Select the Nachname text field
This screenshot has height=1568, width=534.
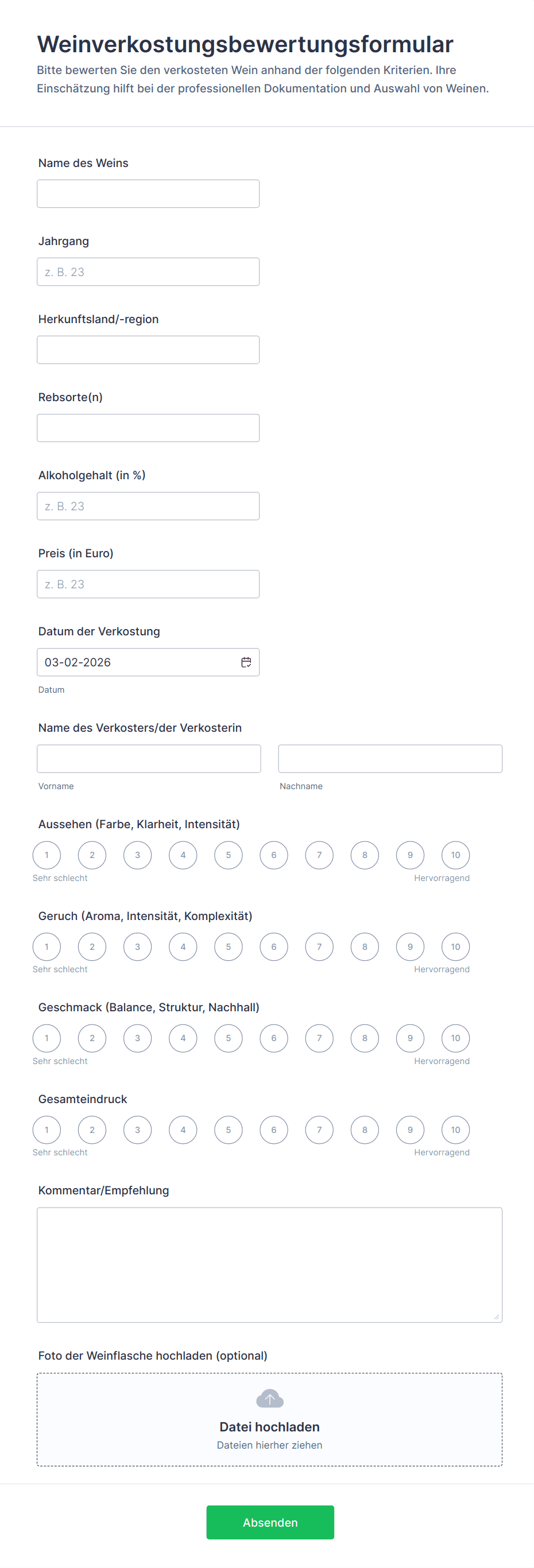390,758
